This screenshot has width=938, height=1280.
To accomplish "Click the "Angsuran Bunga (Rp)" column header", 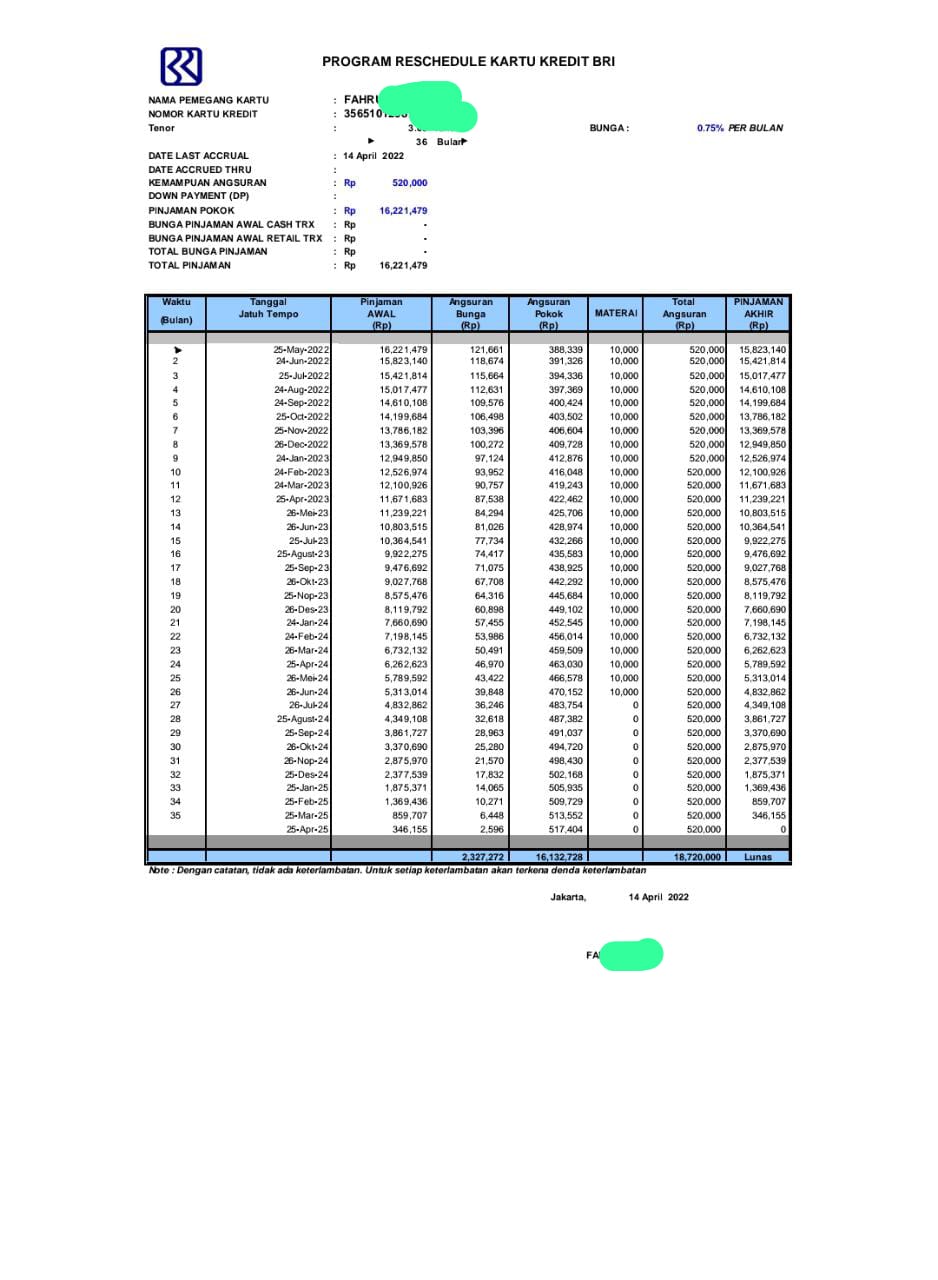I will [470, 313].
